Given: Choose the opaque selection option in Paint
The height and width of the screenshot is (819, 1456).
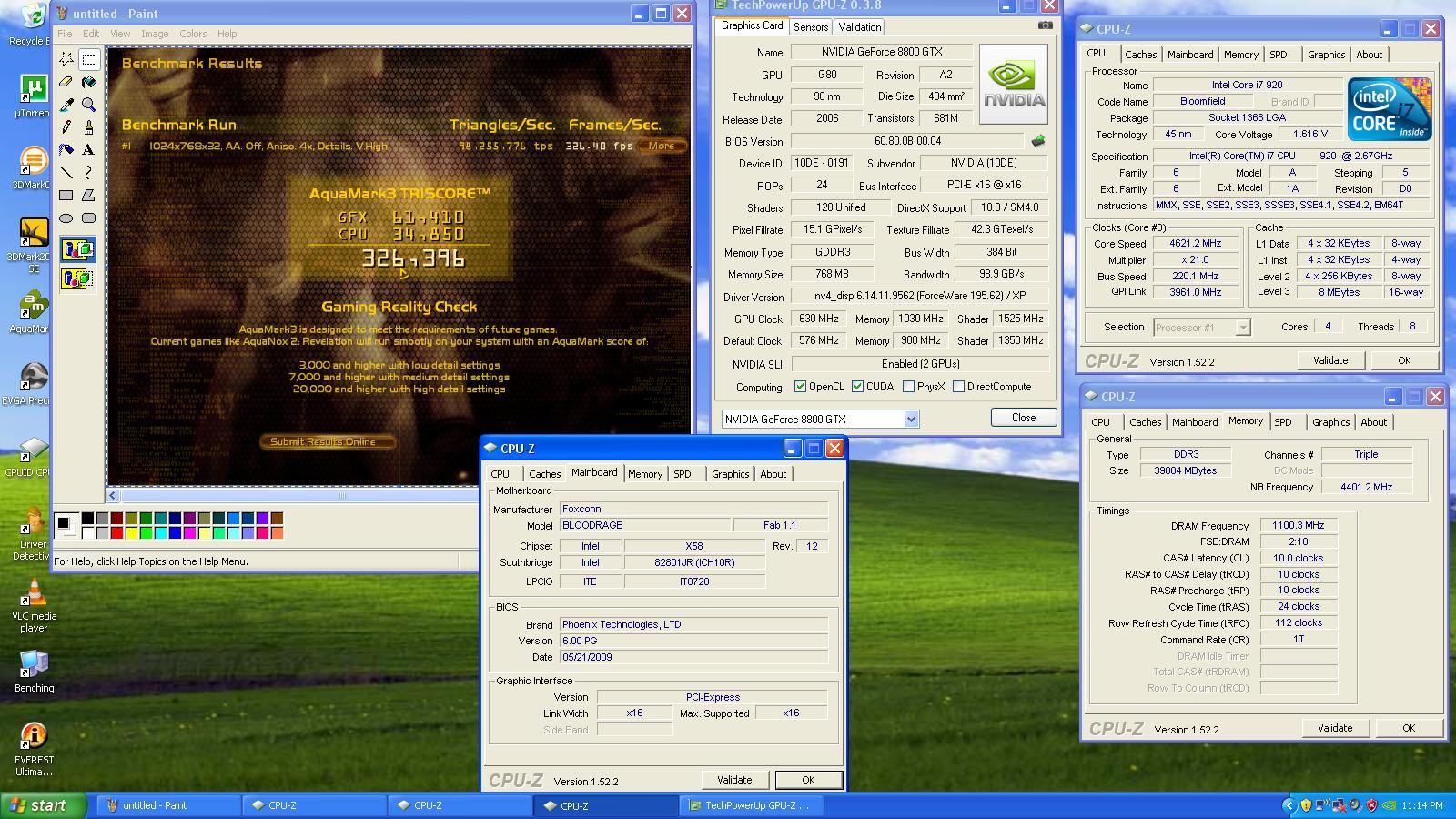Looking at the screenshot, I should click(77, 249).
